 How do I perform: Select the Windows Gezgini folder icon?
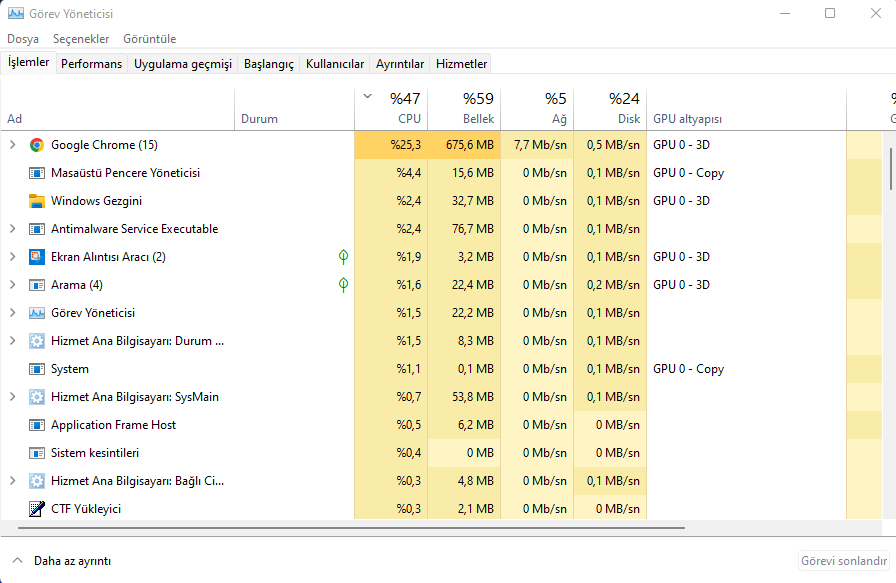(37, 201)
